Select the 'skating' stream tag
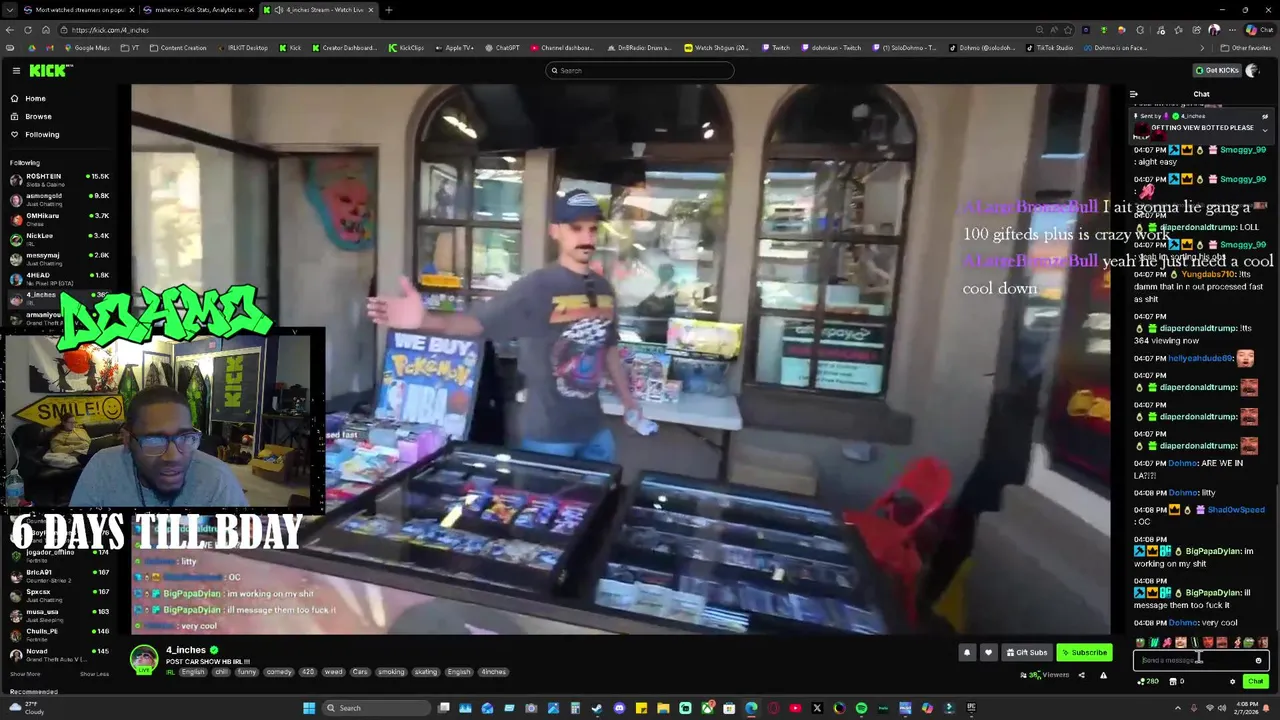Screen dimensions: 1280x720 426,672
